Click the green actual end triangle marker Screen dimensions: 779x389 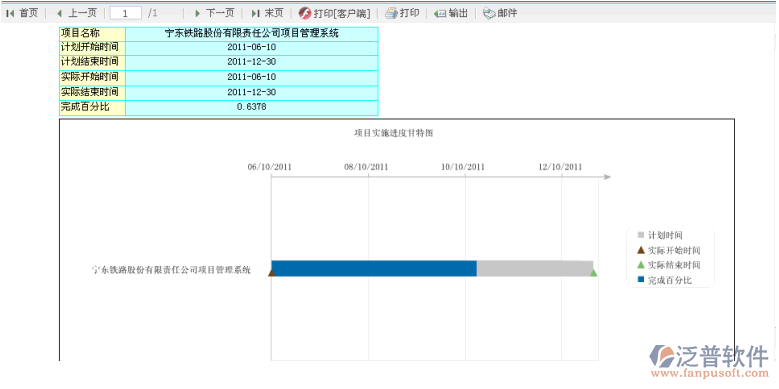[594, 272]
